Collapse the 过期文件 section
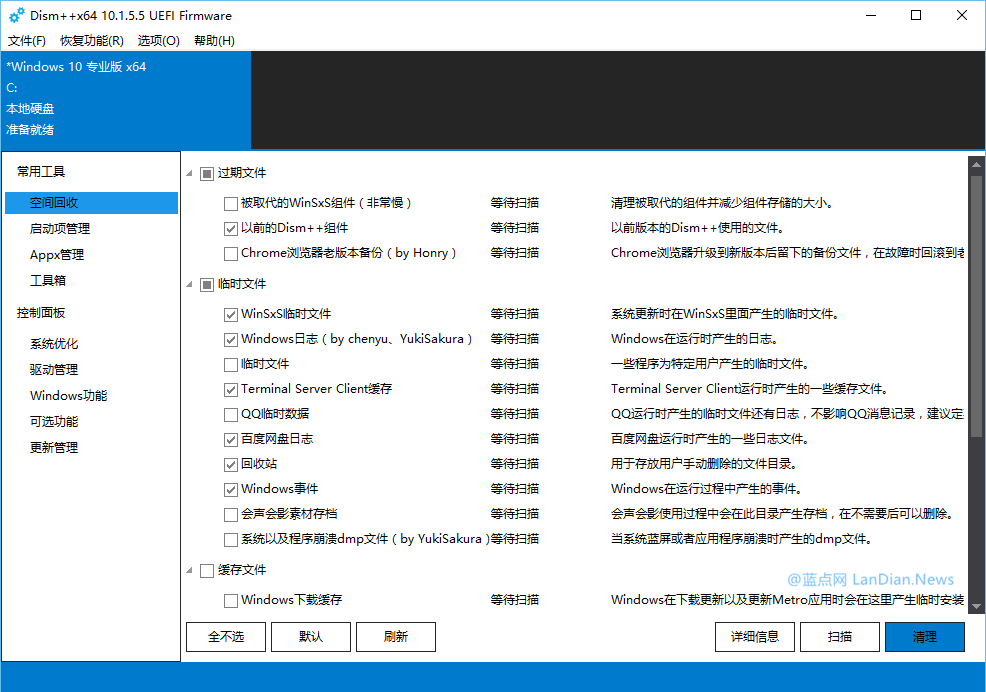Image resolution: width=986 pixels, height=692 pixels. click(188, 172)
